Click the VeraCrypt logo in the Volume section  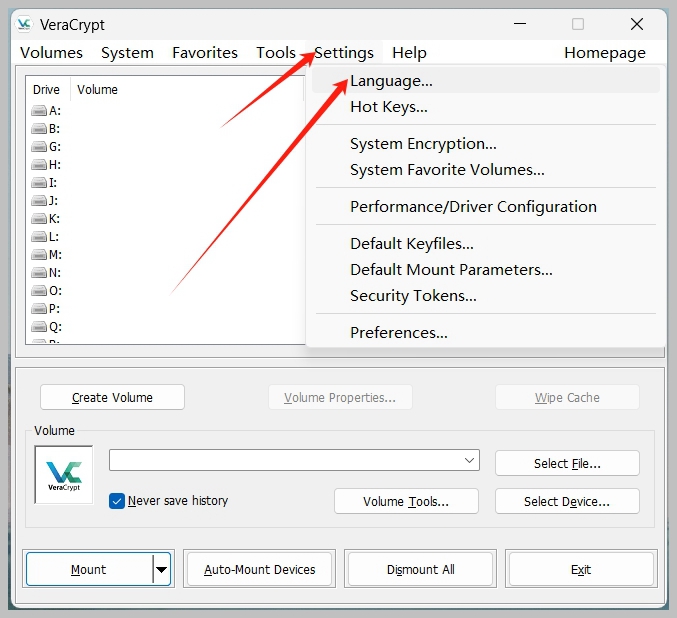tap(64, 475)
